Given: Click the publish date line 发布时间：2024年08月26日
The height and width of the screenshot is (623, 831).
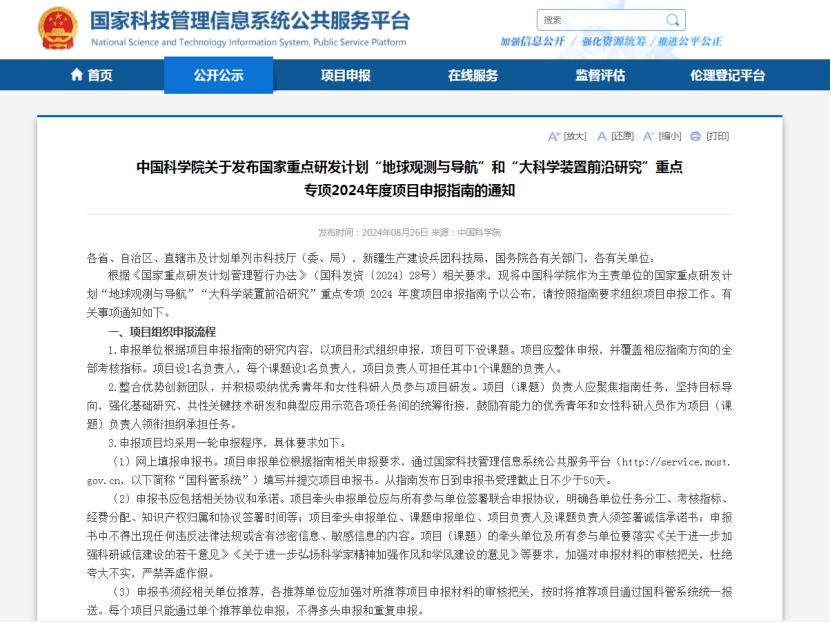Looking at the screenshot, I should pos(373,233).
